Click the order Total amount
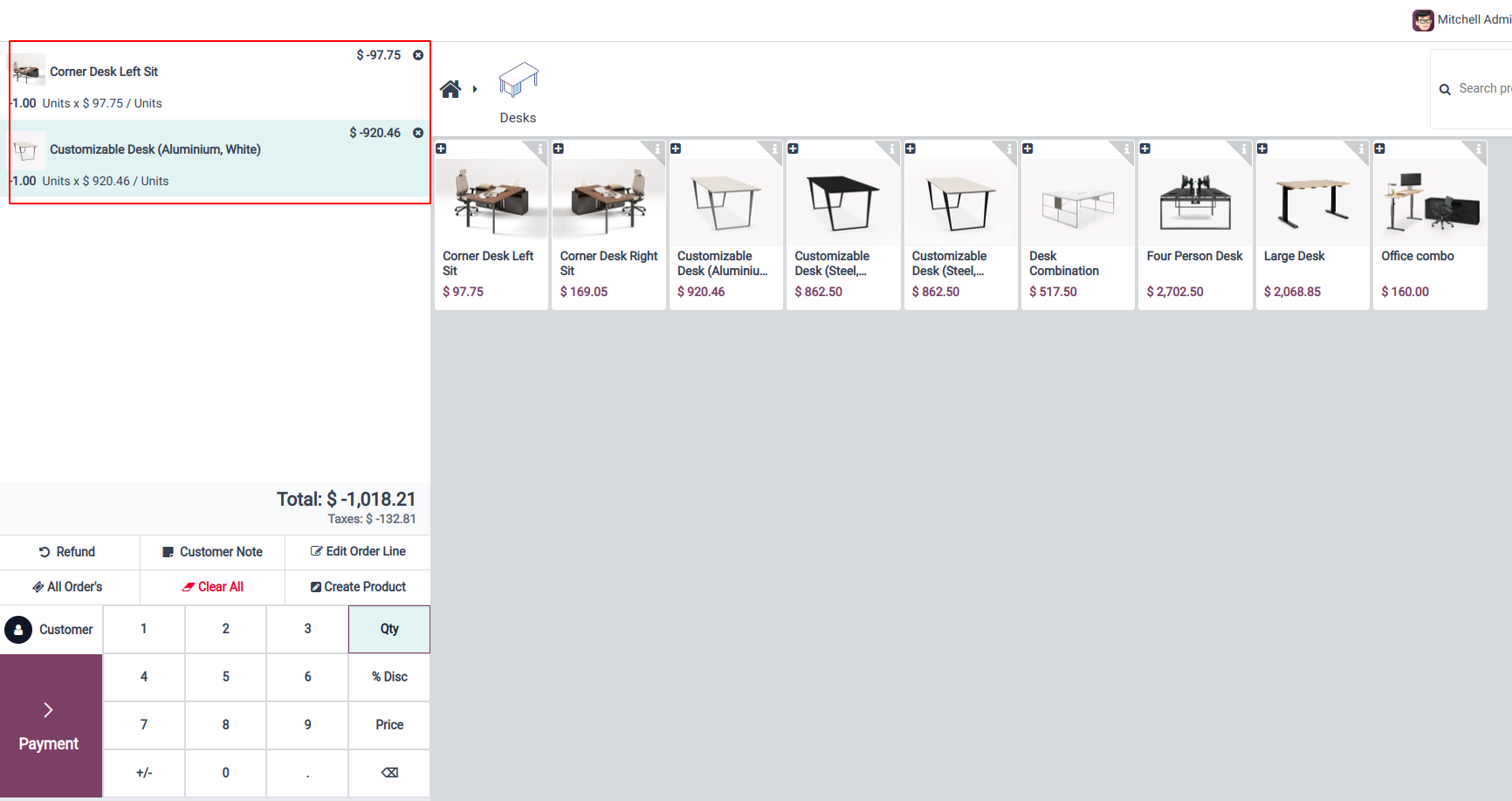 pyautogui.click(x=347, y=500)
